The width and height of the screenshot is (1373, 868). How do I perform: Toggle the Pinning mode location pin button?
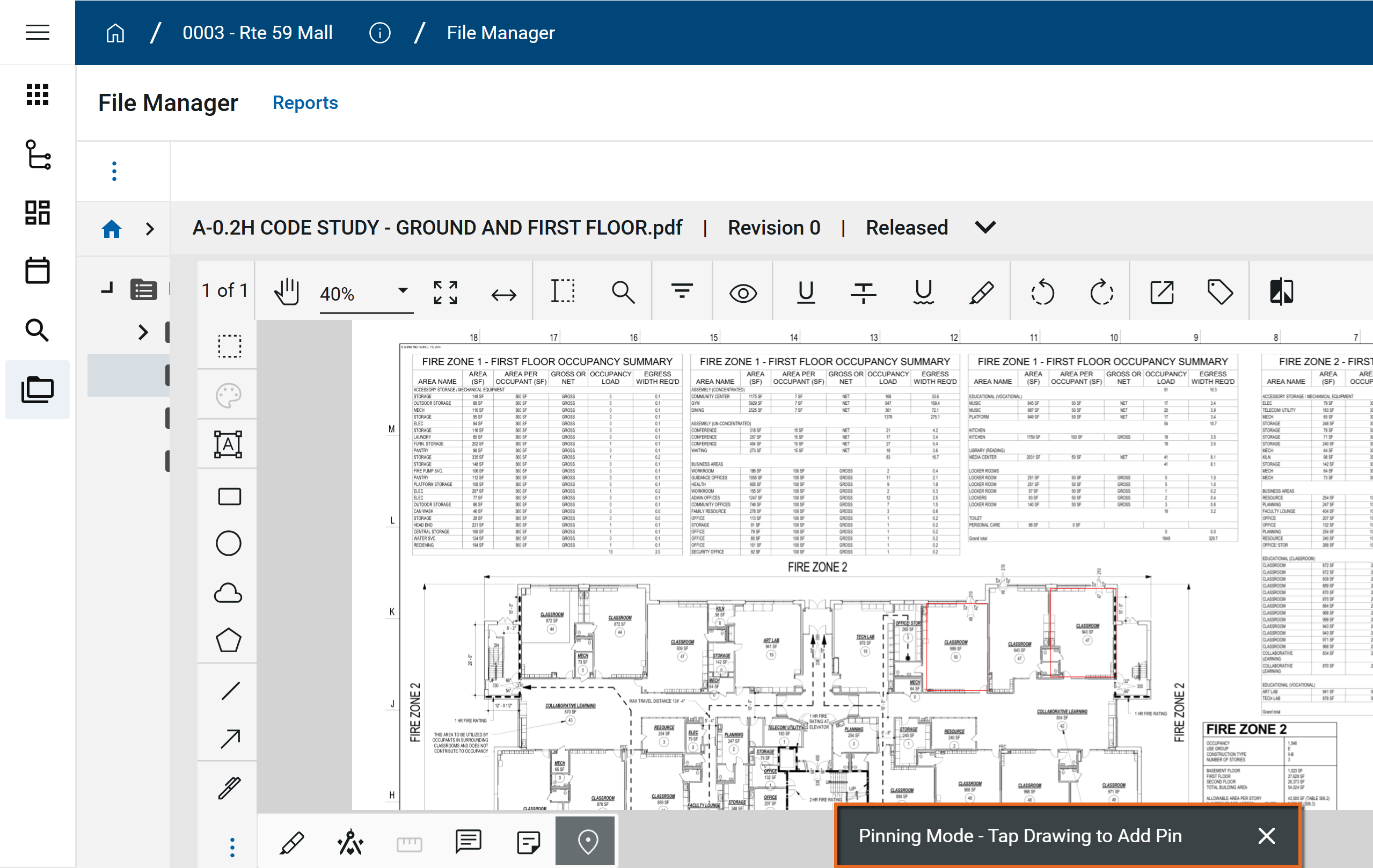587,841
